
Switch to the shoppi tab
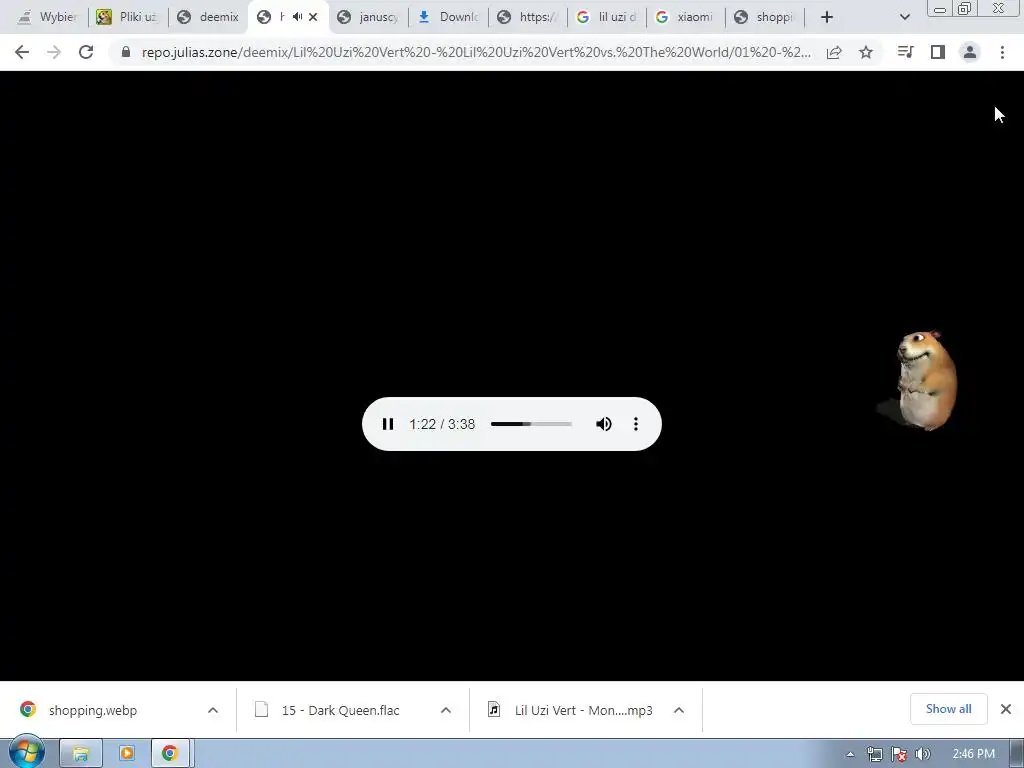[x=765, y=17]
